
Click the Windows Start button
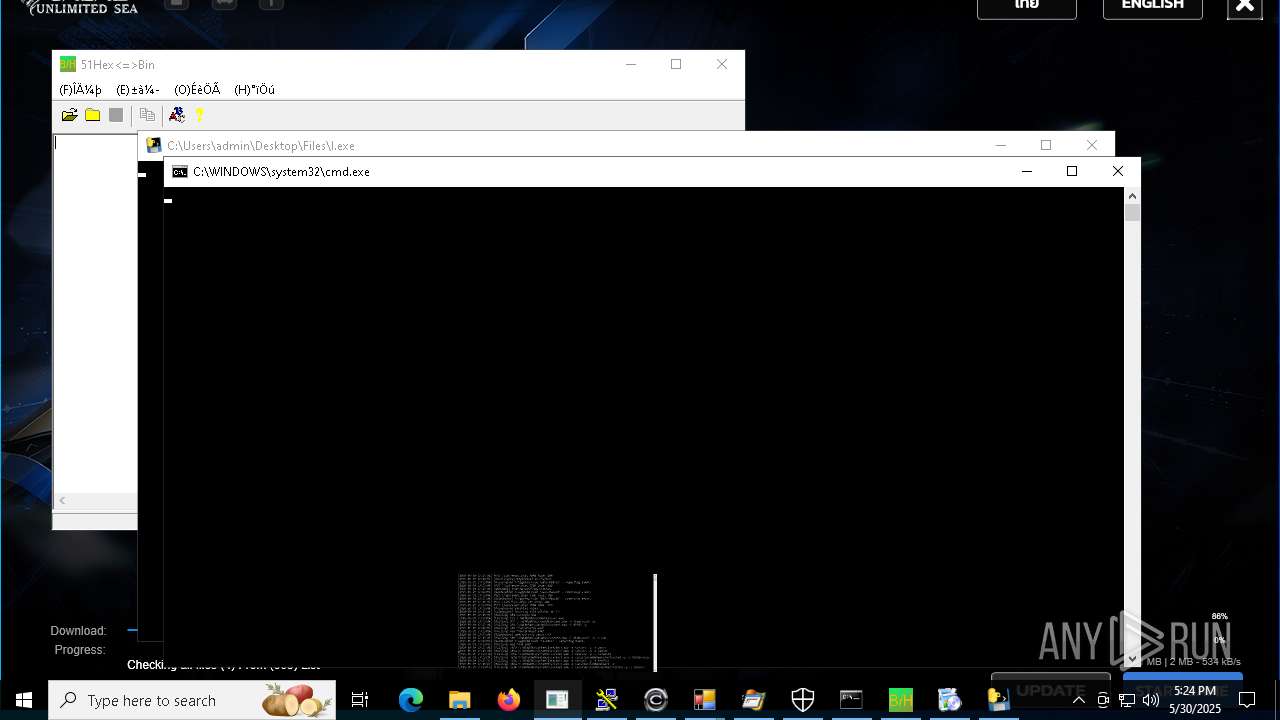(24, 700)
